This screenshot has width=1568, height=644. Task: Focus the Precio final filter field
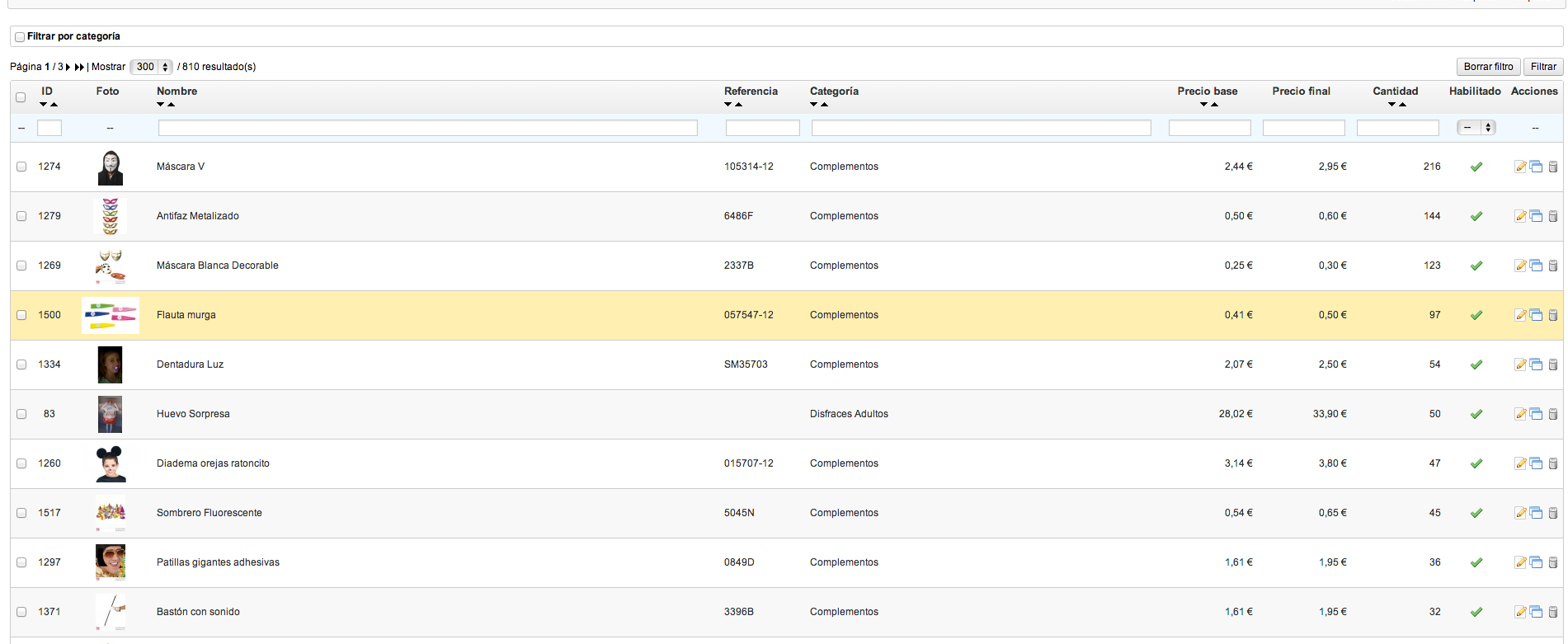coord(1304,128)
